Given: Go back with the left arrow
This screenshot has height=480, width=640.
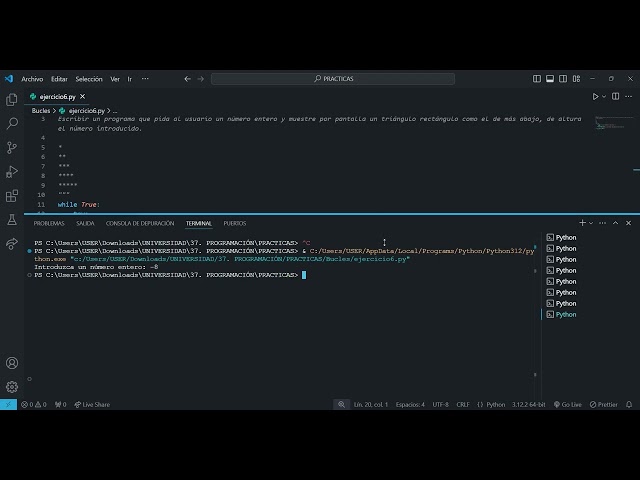Looking at the screenshot, I should pyautogui.click(x=187, y=79).
